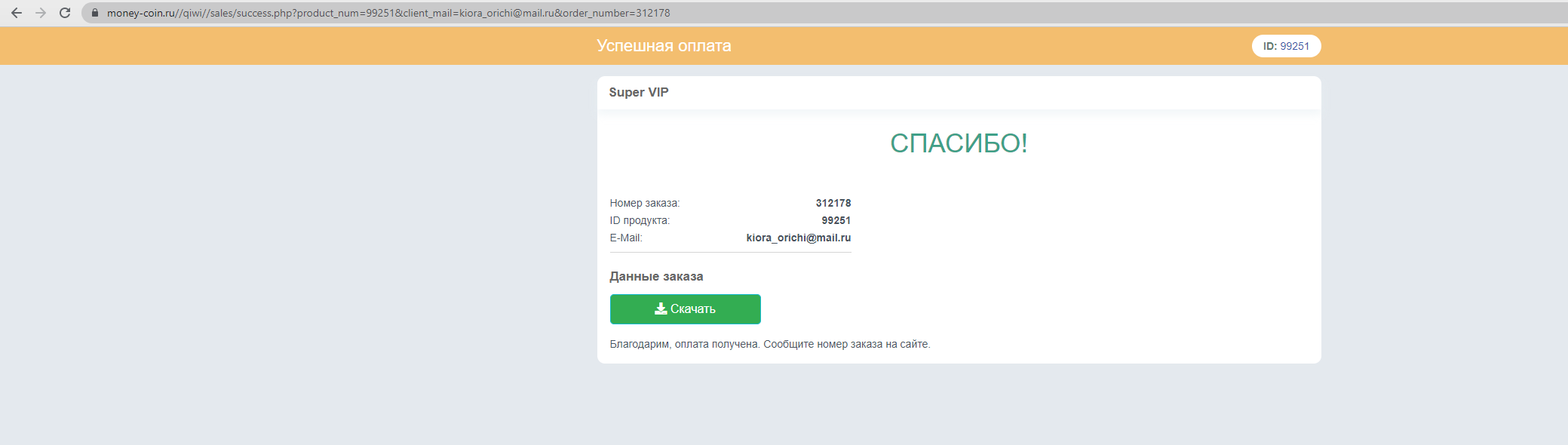Image resolution: width=1568 pixels, height=445 pixels.
Task: Click the Данные заказа section heading
Action: (x=656, y=277)
